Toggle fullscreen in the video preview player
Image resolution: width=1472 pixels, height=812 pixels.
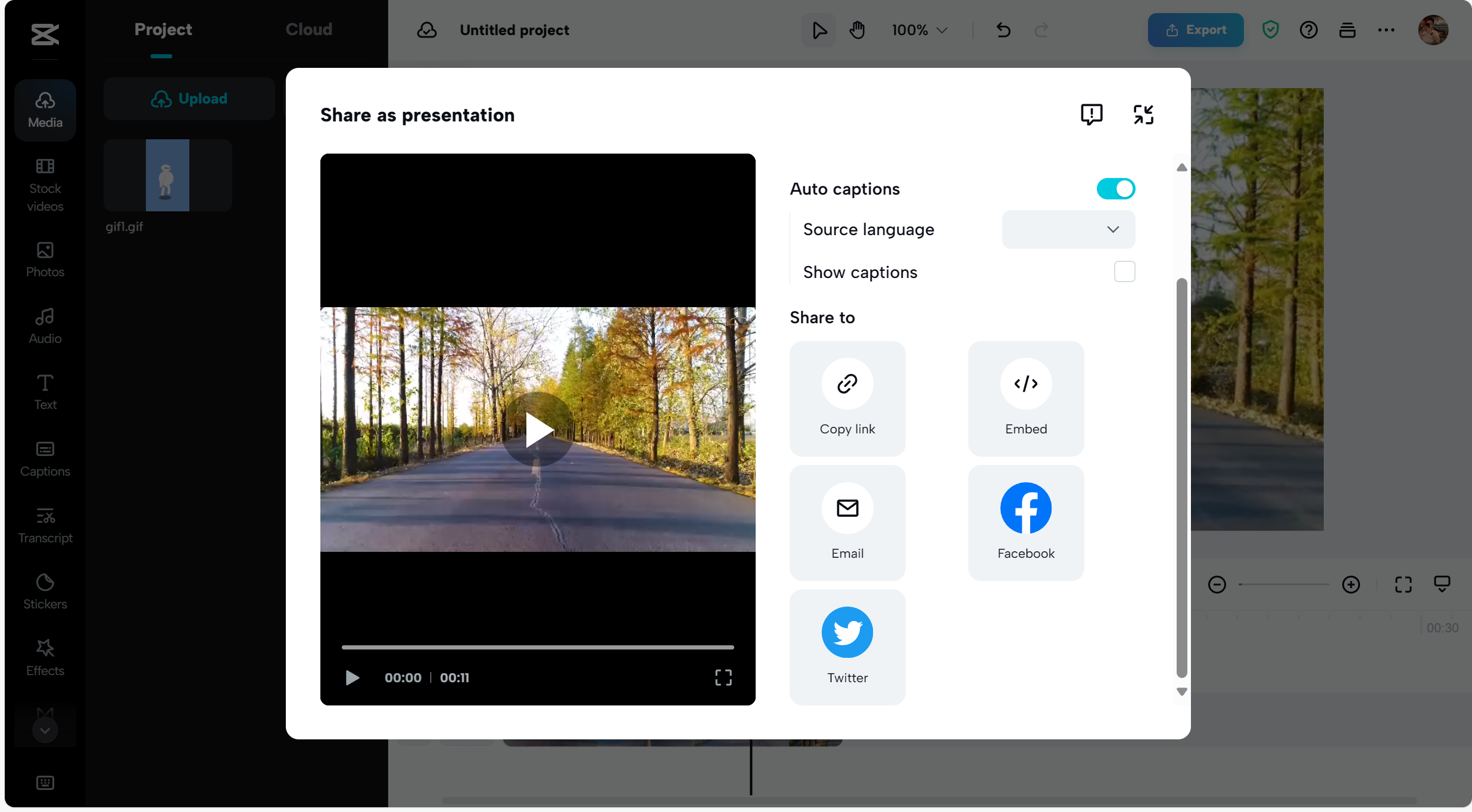click(722, 677)
